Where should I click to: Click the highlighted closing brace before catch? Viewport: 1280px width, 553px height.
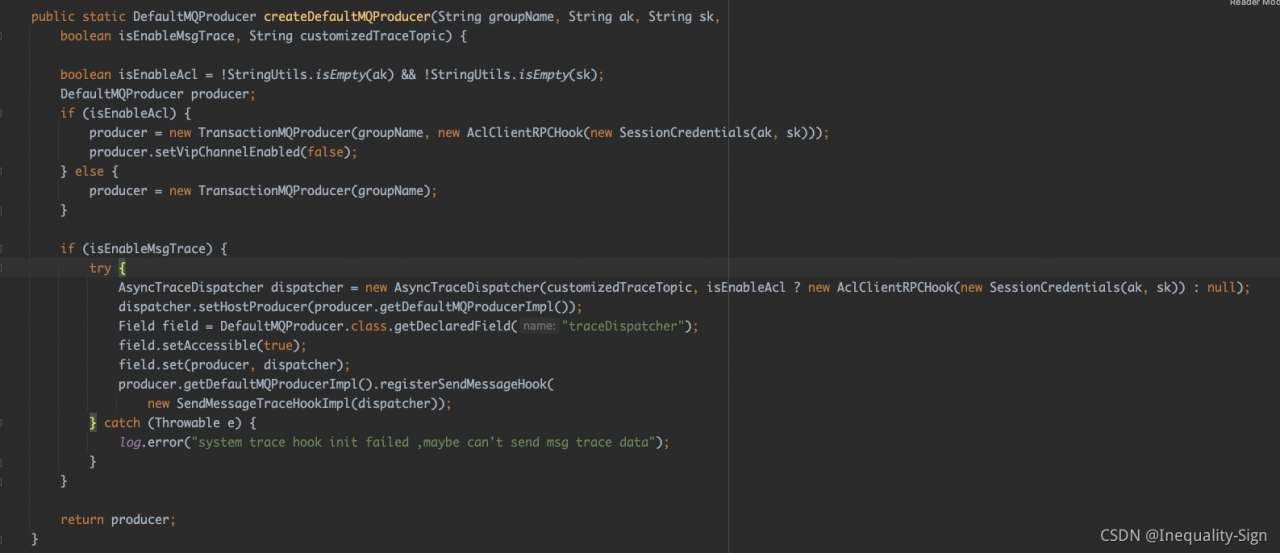93,422
